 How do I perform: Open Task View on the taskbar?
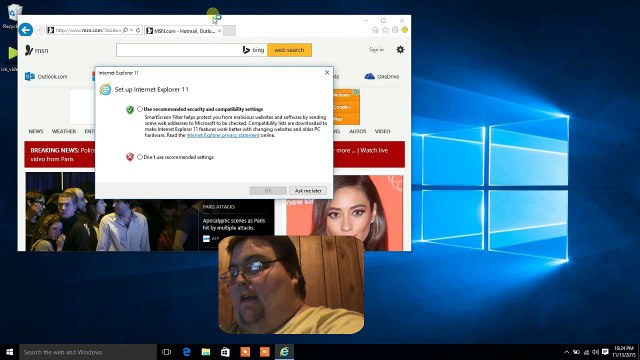point(167,352)
